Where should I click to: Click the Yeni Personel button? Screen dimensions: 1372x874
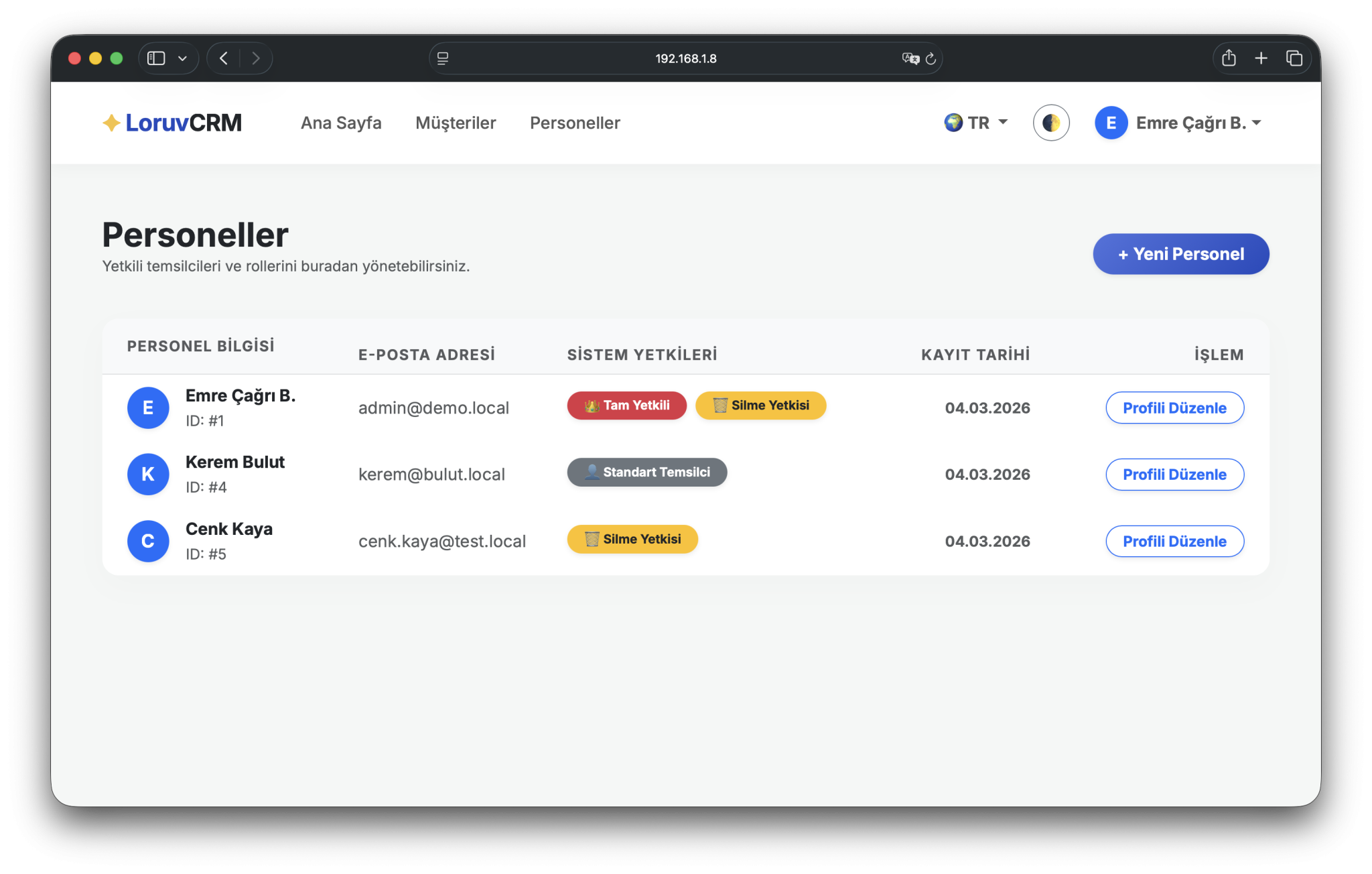1180,254
